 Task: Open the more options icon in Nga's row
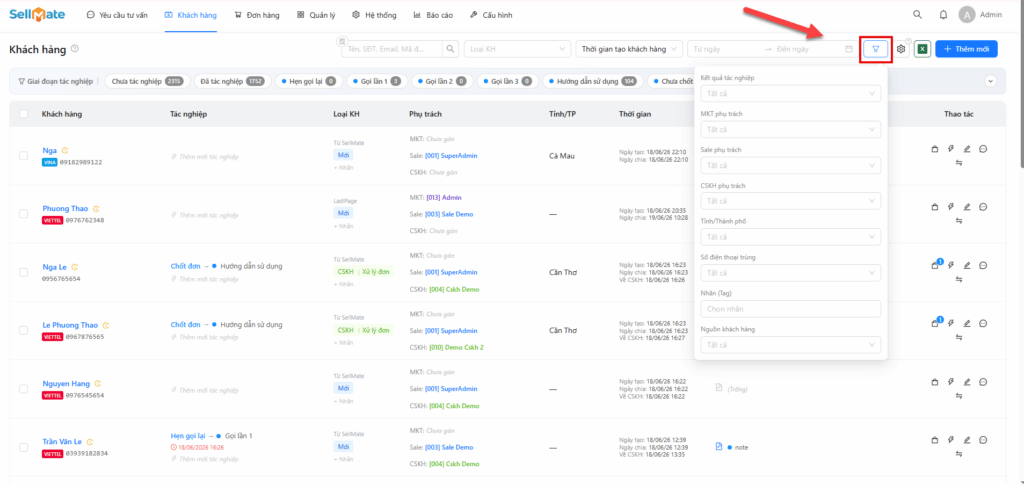point(983,149)
